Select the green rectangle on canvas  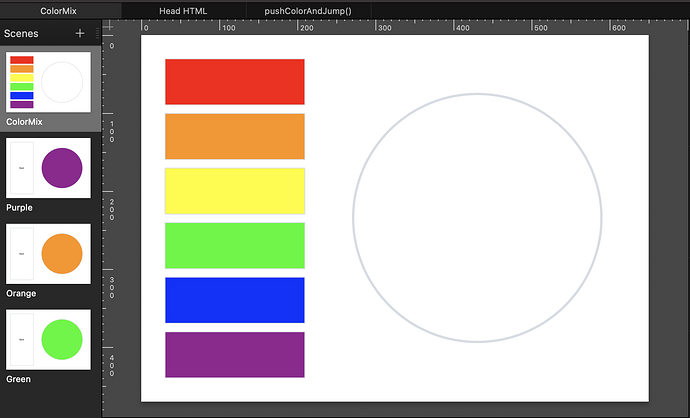(x=234, y=246)
